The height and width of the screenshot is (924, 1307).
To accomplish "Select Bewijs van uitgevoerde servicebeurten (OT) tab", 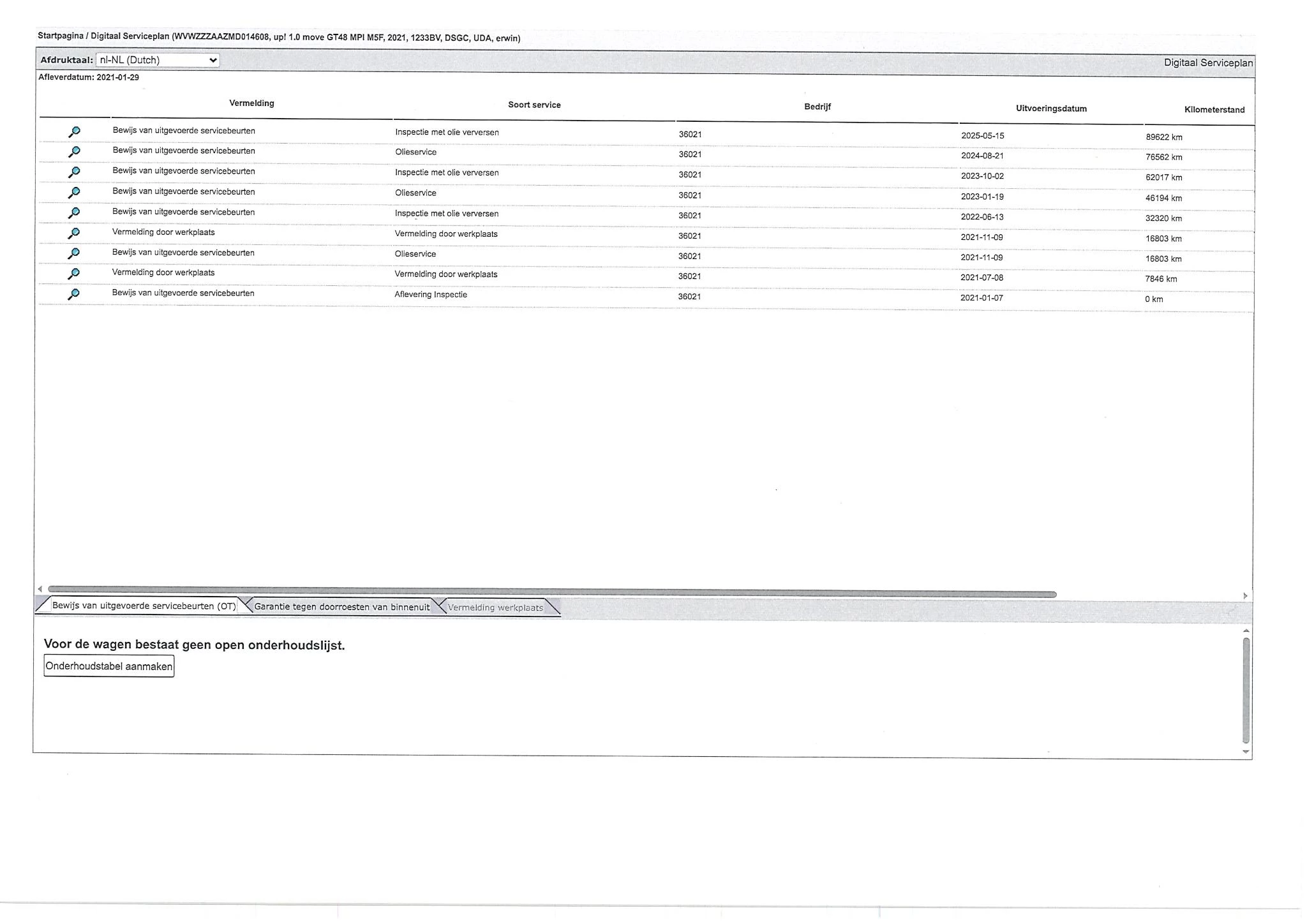I will click(144, 606).
